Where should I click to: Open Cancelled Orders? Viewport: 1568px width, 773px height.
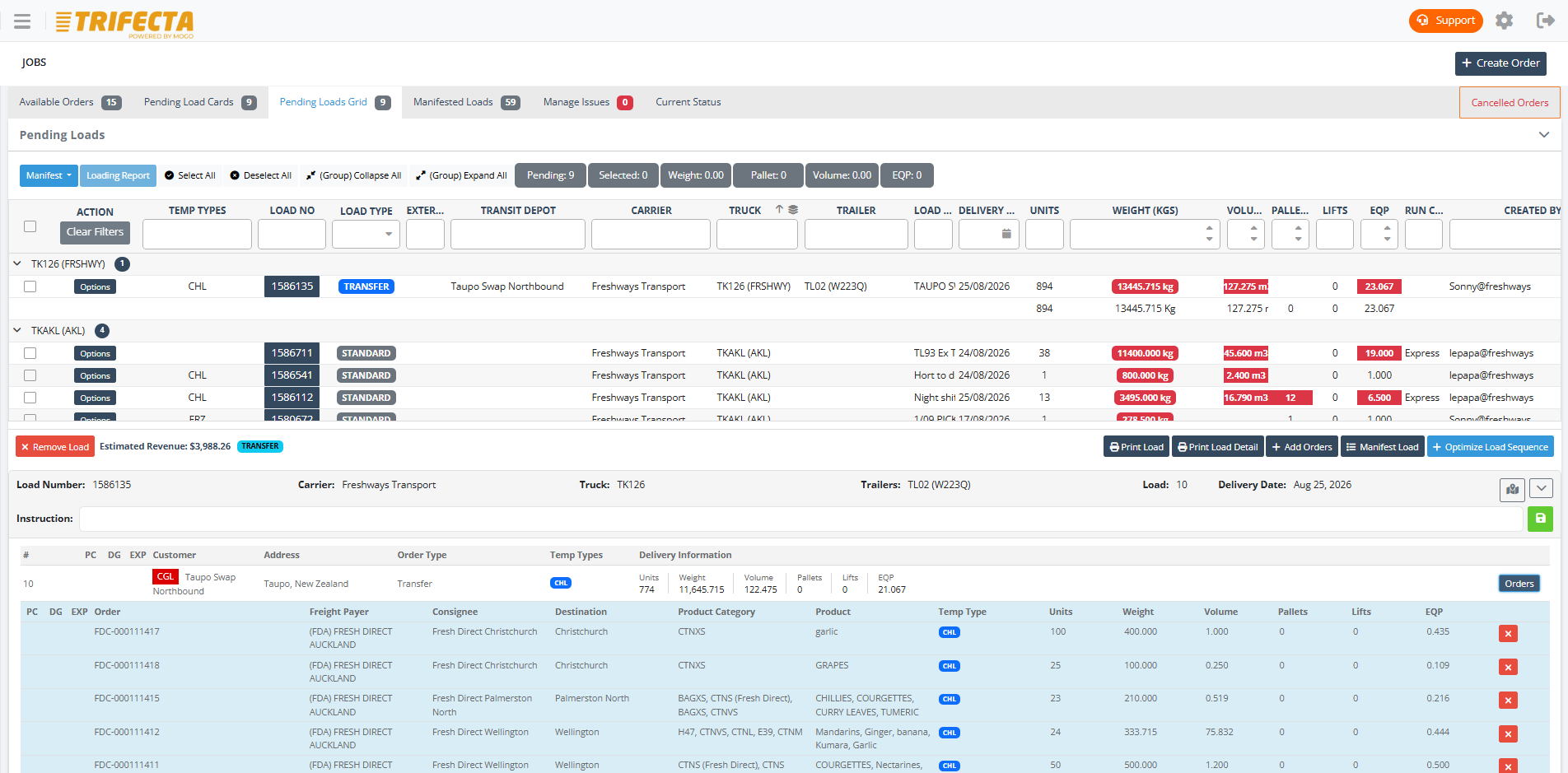pyautogui.click(x=1510, y=103)
